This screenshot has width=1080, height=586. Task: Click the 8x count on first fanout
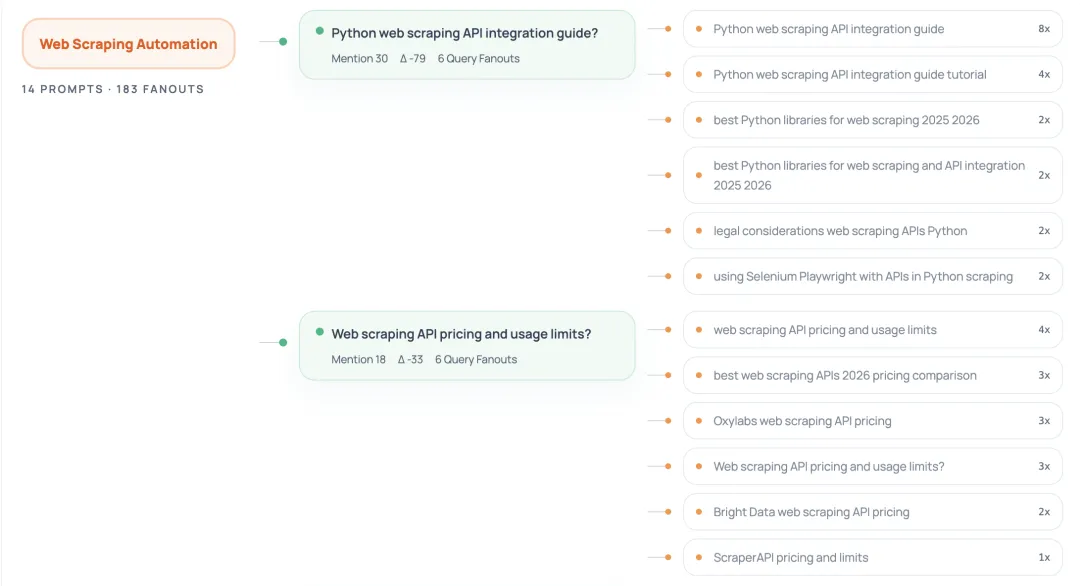click(1043, 29)
